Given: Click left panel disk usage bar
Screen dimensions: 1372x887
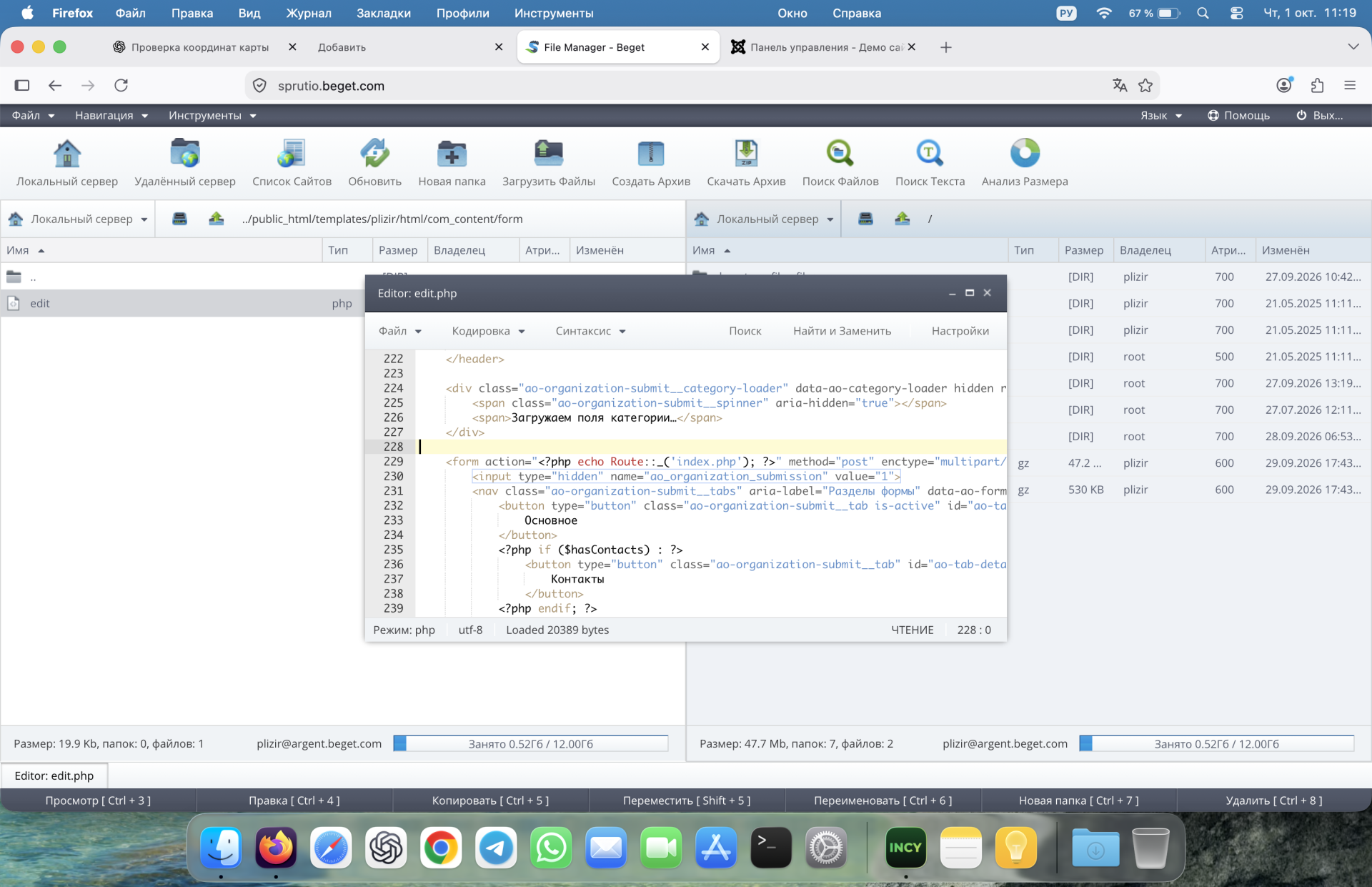Looking at the screenshot, I should pos(530,744).
